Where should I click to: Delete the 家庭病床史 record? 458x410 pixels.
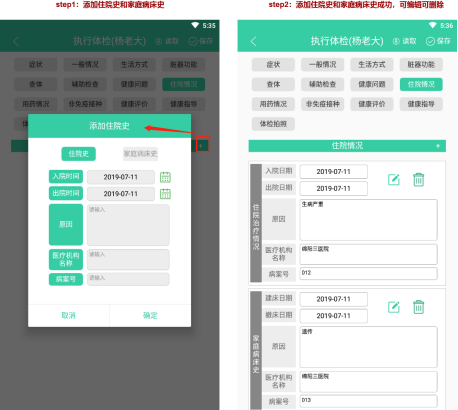tap(418, 307)
